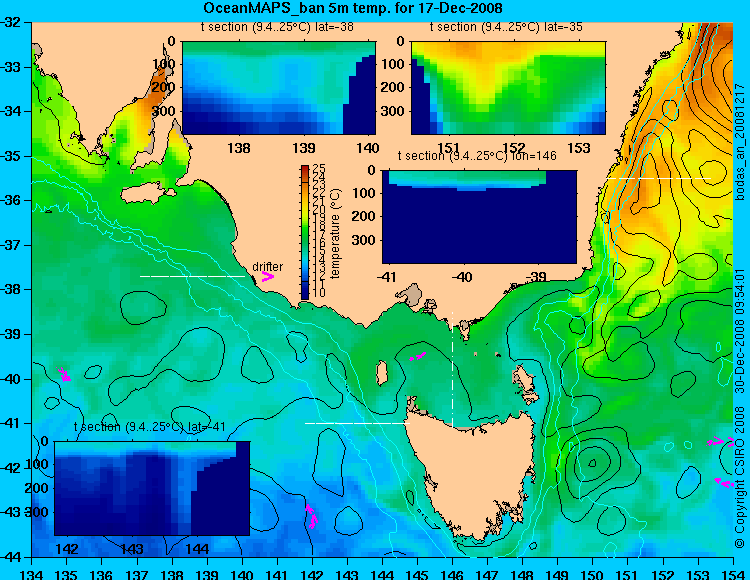Click the white dashed section line west of Tasmania
The width and height of the screenshot is (750, 580).
click(x=357, y=423)
